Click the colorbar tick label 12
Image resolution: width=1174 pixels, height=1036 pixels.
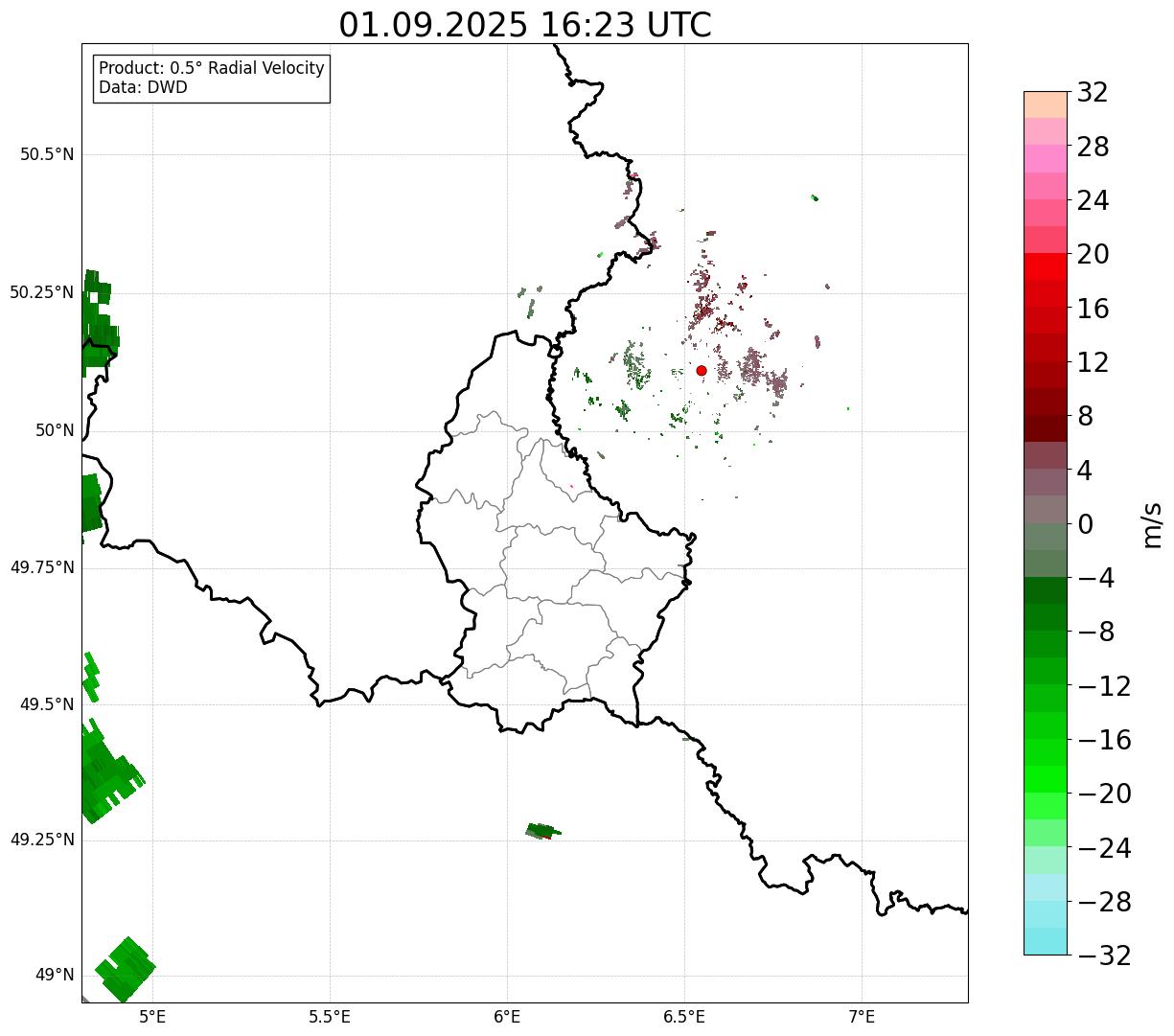[x=1093, y=362]
